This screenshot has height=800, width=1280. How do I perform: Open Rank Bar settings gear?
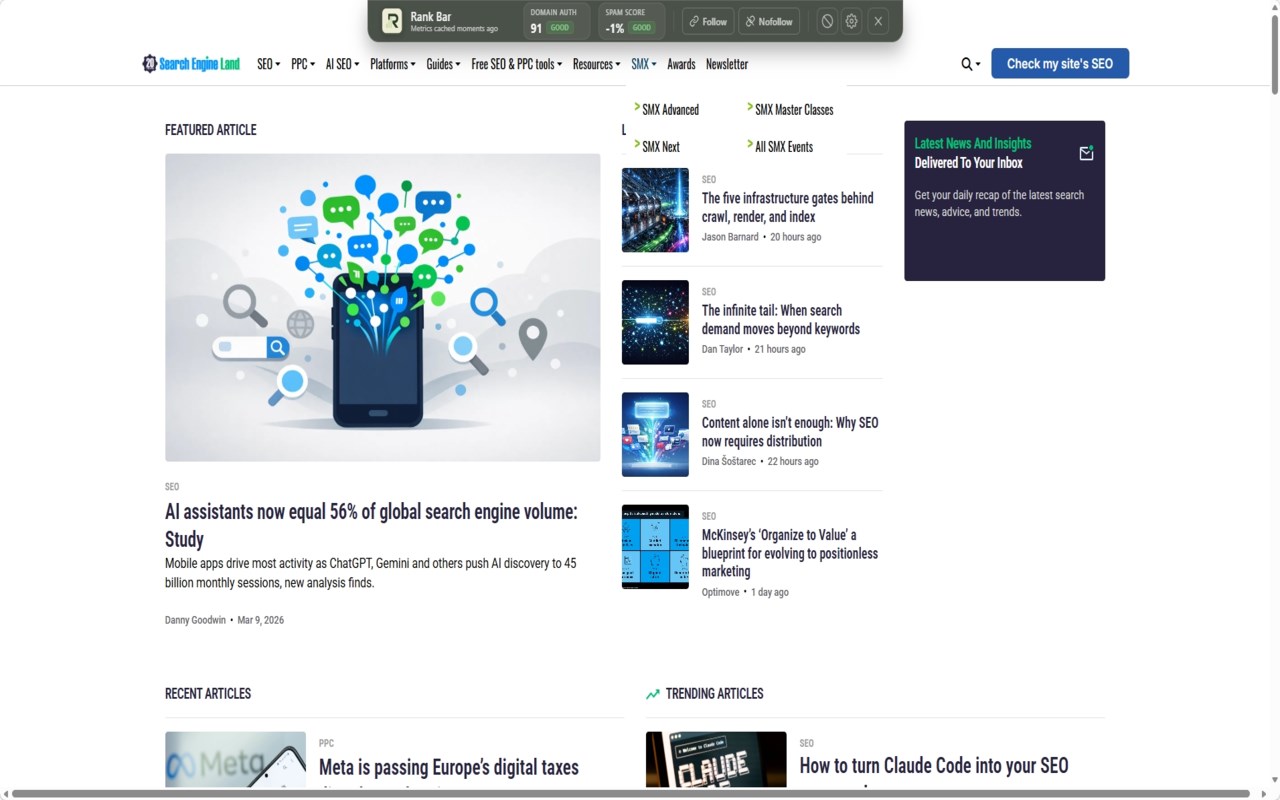pos(851,21)
